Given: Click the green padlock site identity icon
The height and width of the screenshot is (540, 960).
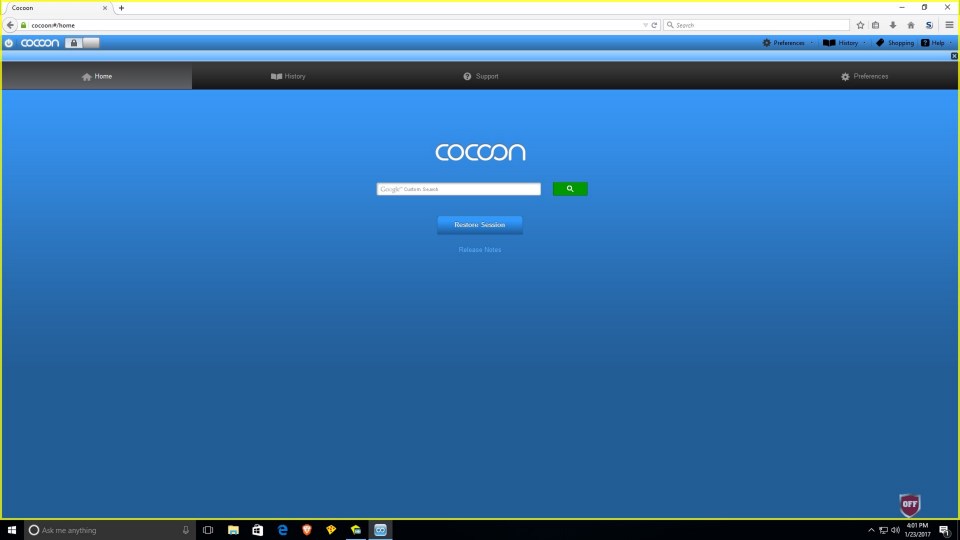Looking at the screenshot, I should (24, 25).
